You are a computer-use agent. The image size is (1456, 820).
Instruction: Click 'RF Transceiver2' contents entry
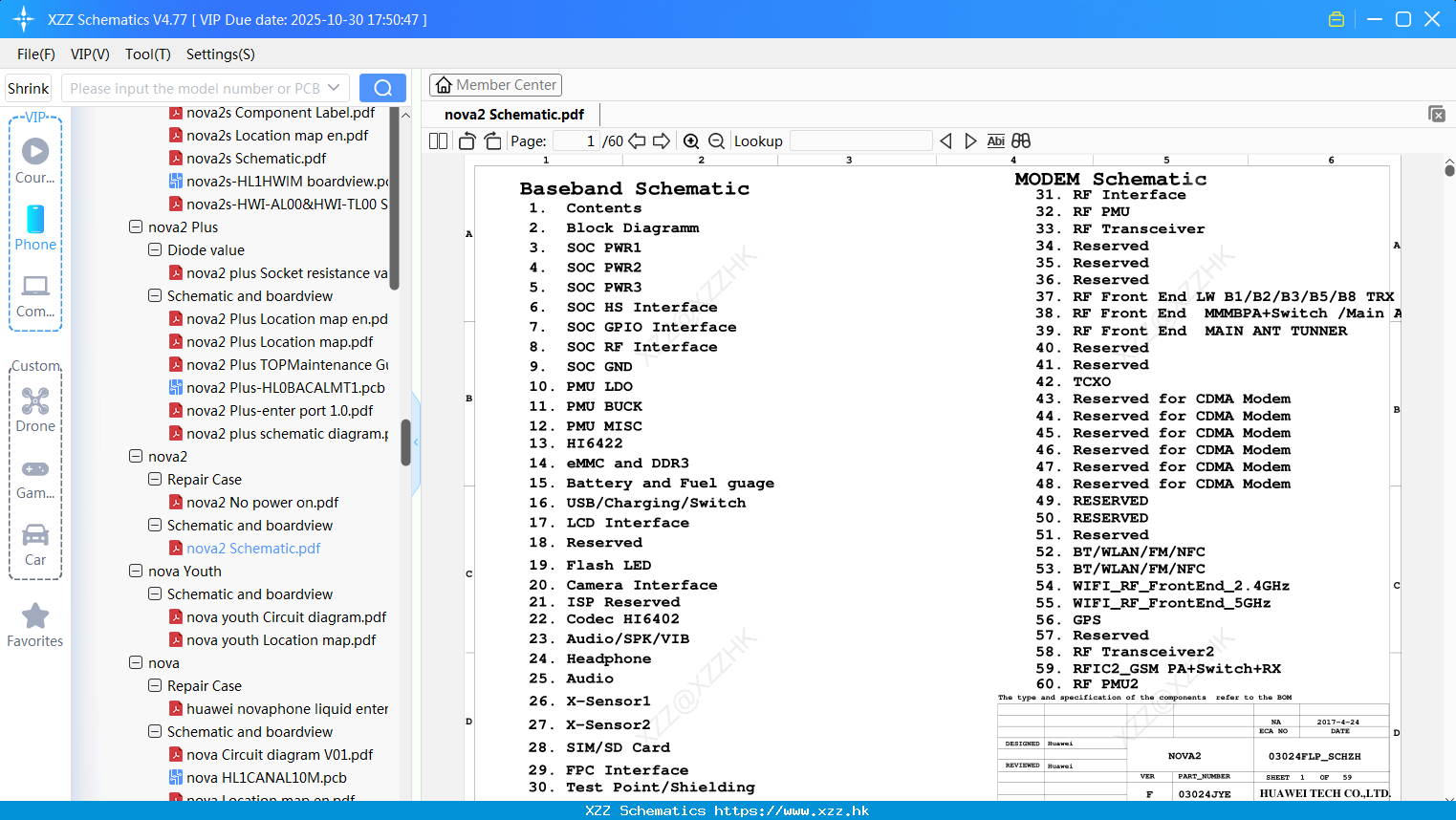[1143, 652]
